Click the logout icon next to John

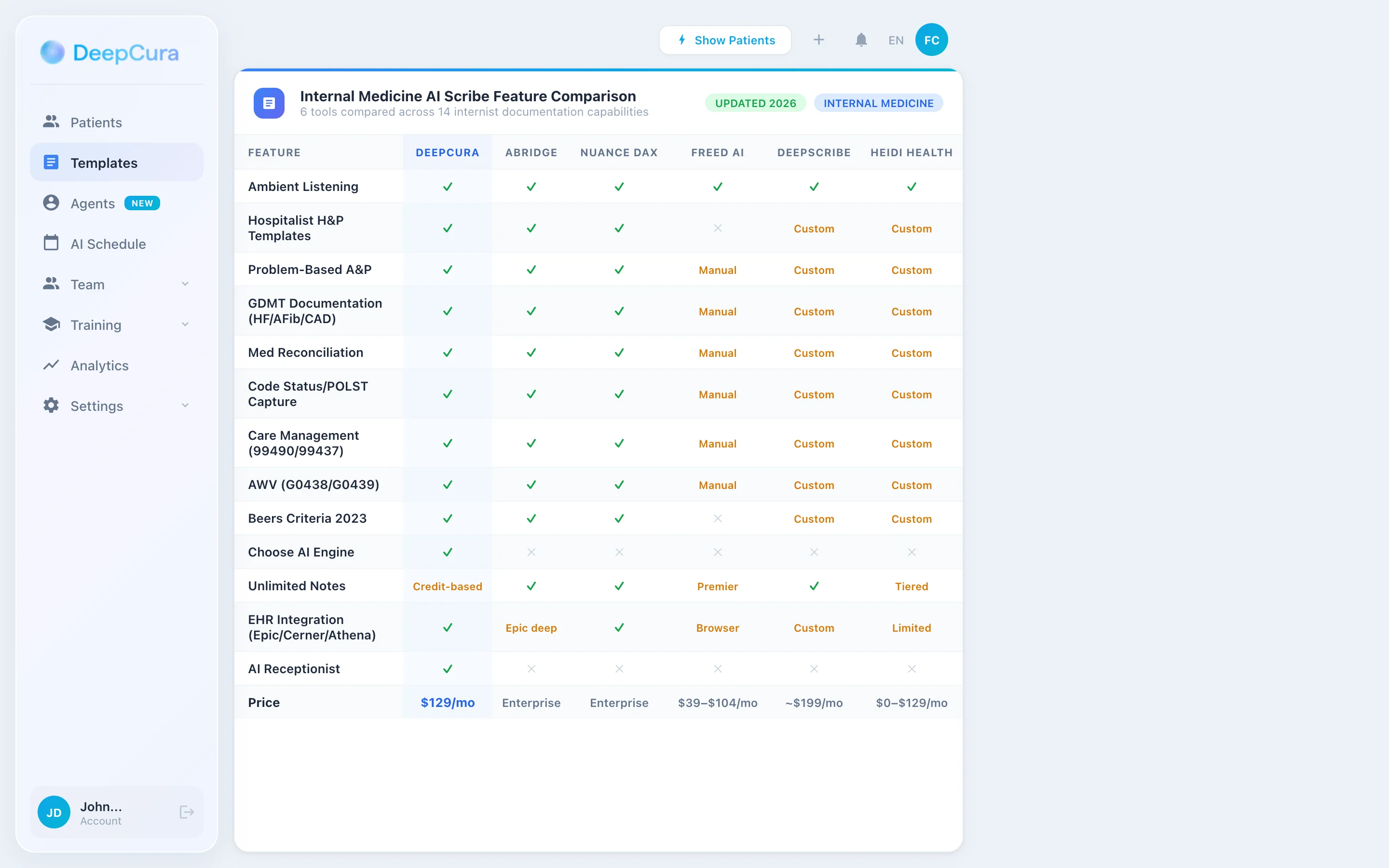point(187,812)
